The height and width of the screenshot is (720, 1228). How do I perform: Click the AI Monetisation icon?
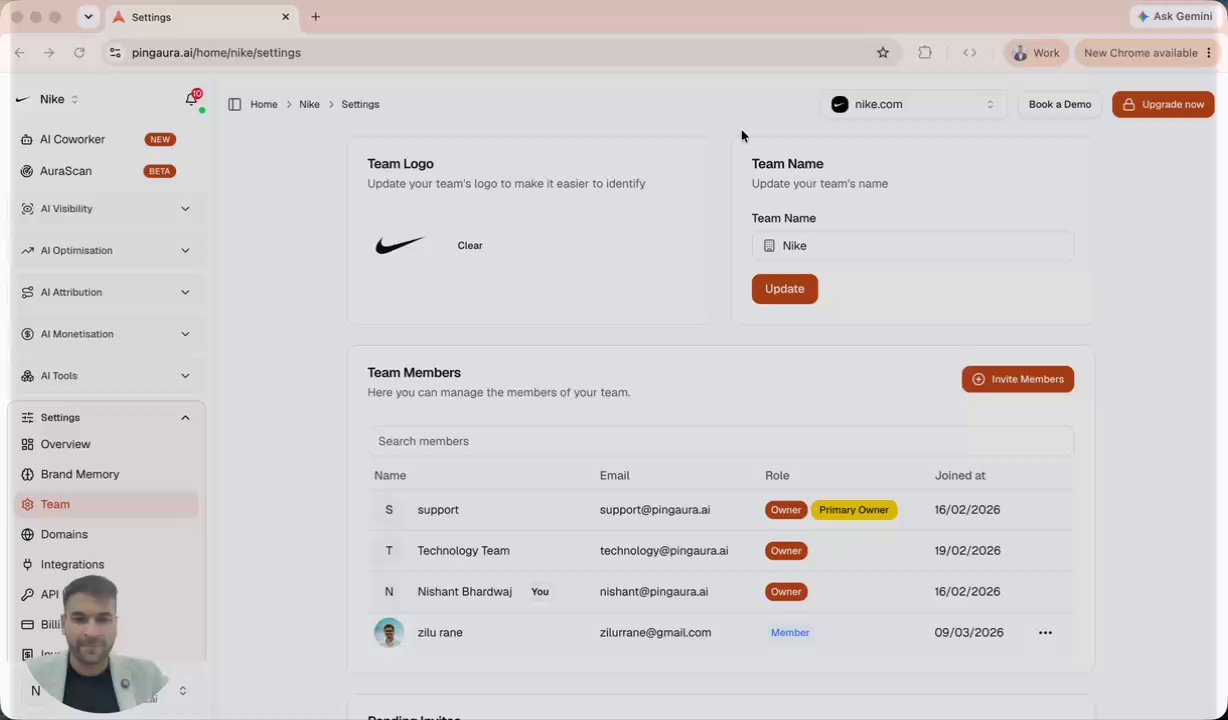pyautogui.click(x=27, y=334)
